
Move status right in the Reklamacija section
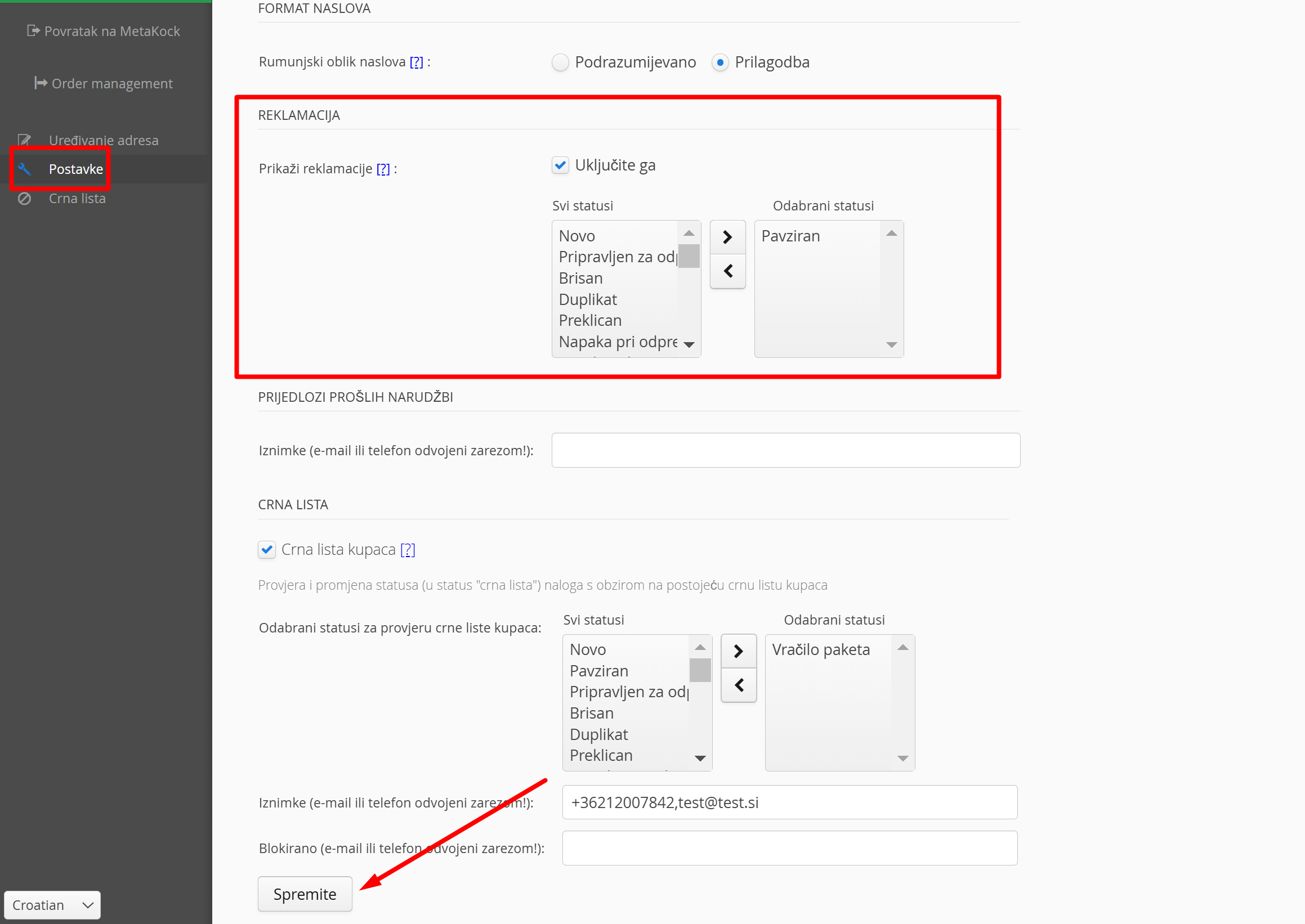[x=727, y=237]
